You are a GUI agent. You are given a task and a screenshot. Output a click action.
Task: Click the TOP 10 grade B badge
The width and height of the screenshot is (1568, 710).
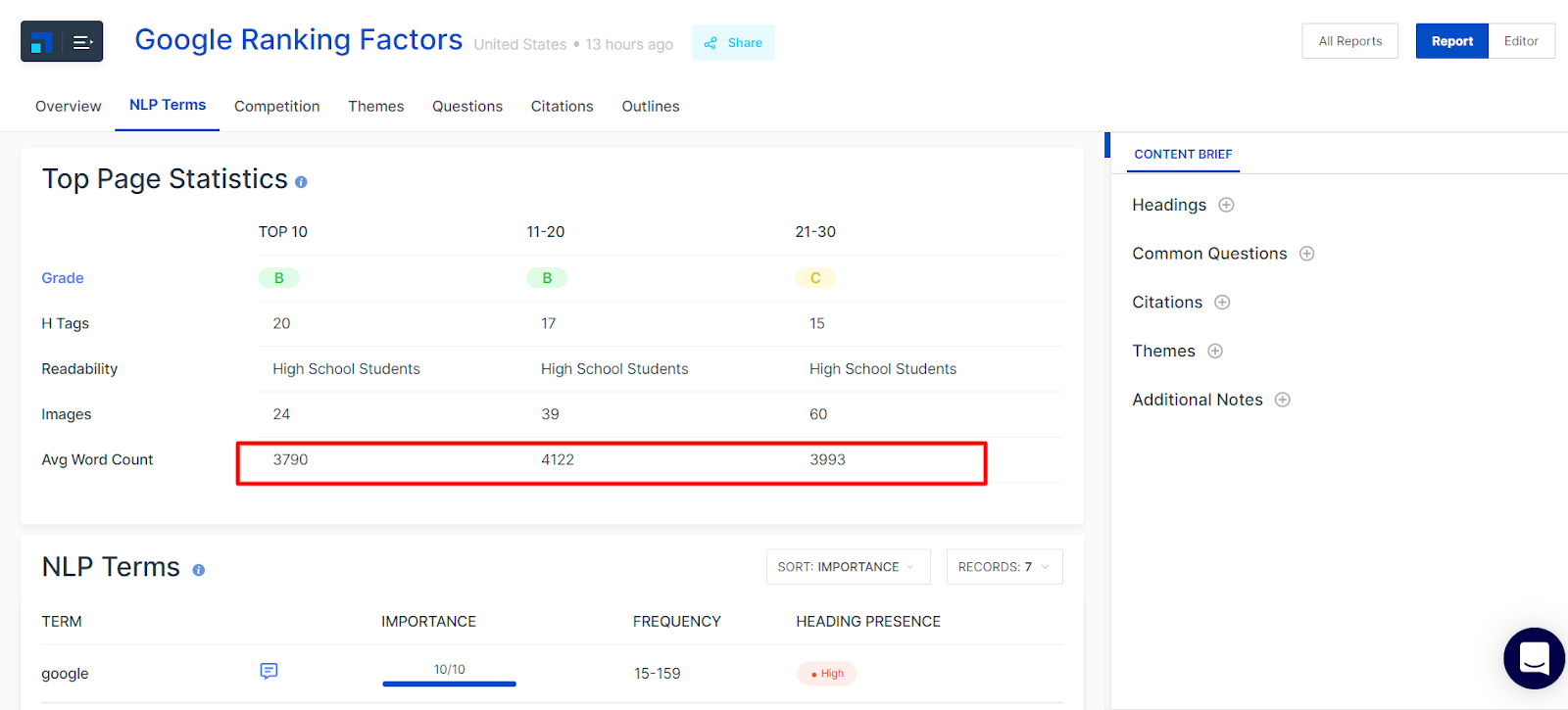click(x=279, y=278)
